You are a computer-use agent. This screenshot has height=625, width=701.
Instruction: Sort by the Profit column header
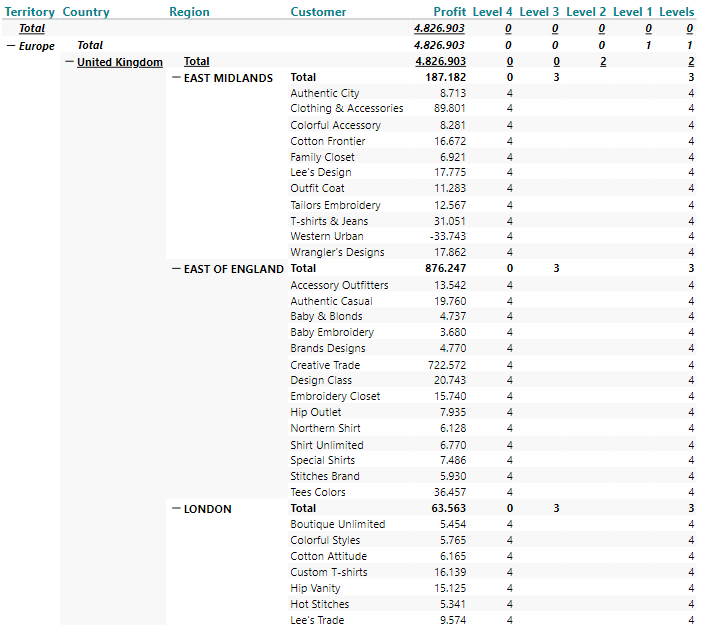click(x=449, y=12)
